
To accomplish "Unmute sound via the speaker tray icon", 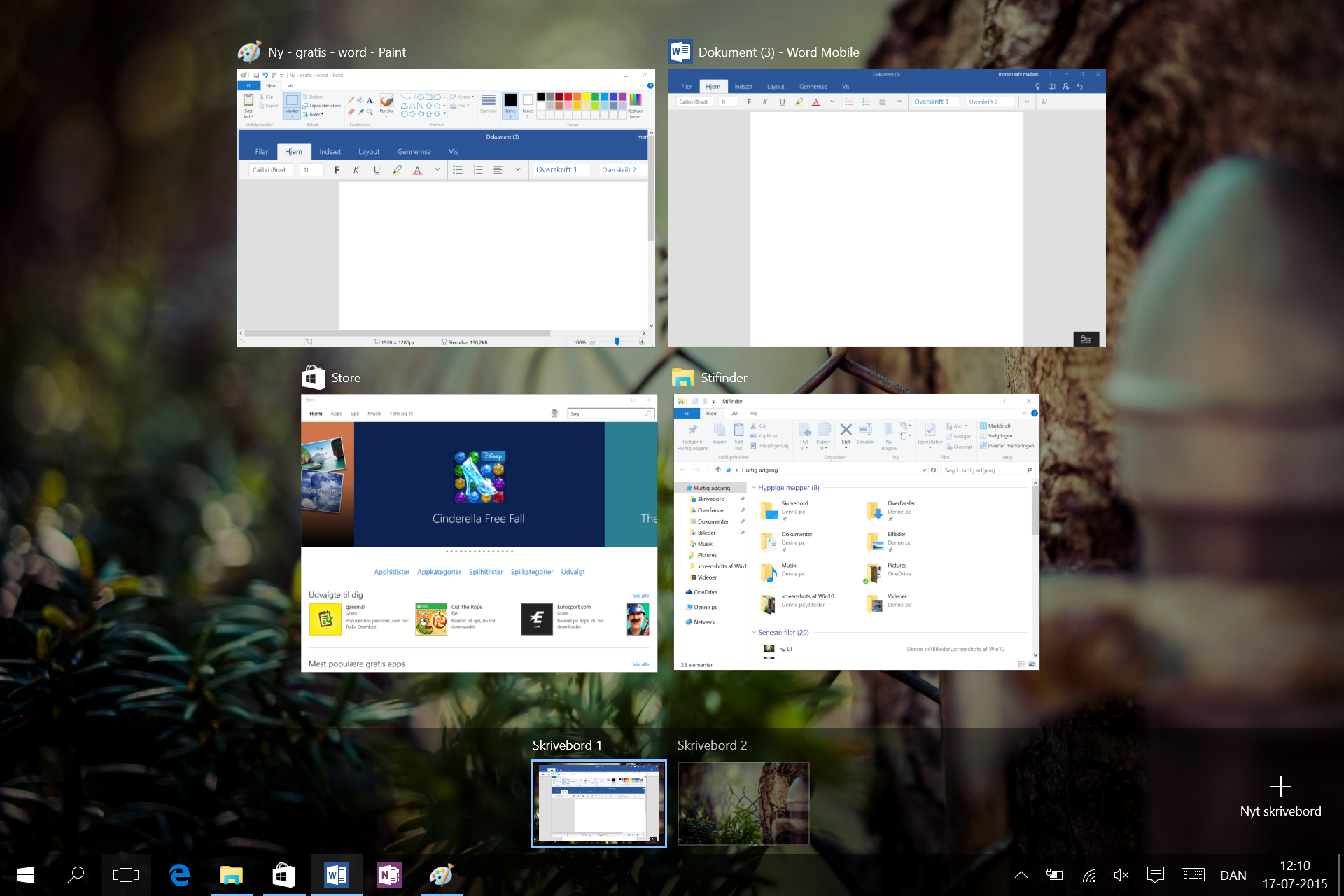I will [x=1121, y=875].
